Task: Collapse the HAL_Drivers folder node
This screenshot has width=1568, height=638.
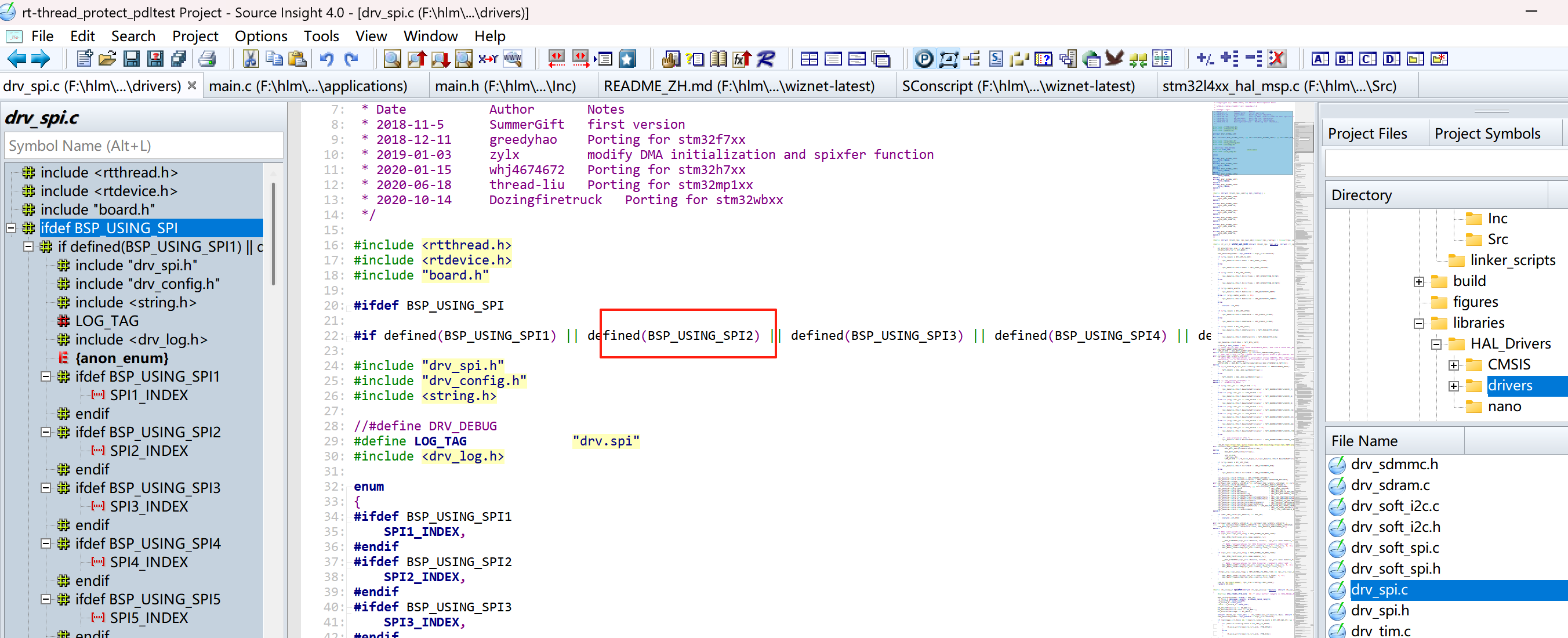Action: point(1436,344)
